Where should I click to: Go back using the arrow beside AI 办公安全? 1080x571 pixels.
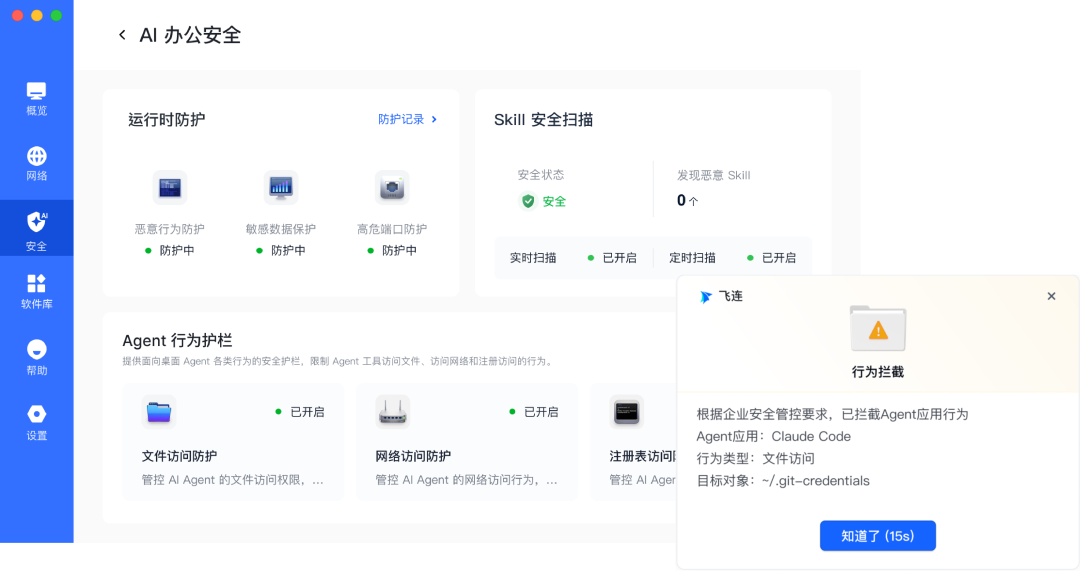122,34
